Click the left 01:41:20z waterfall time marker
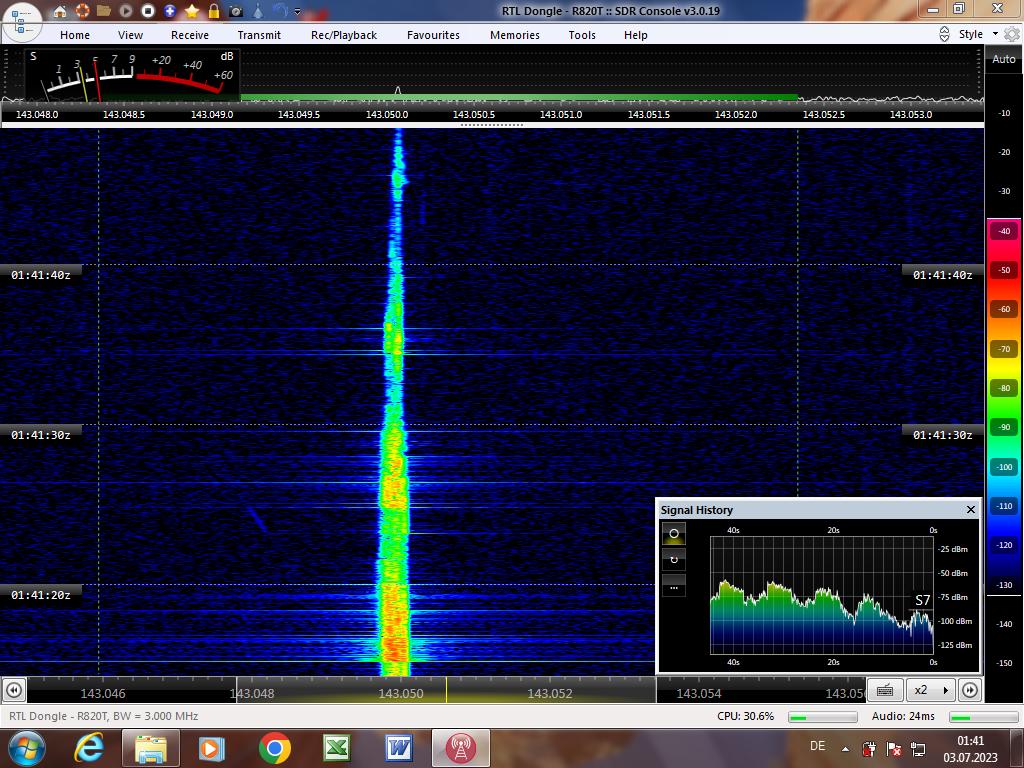1024x768 pixels. pos(40,595)
